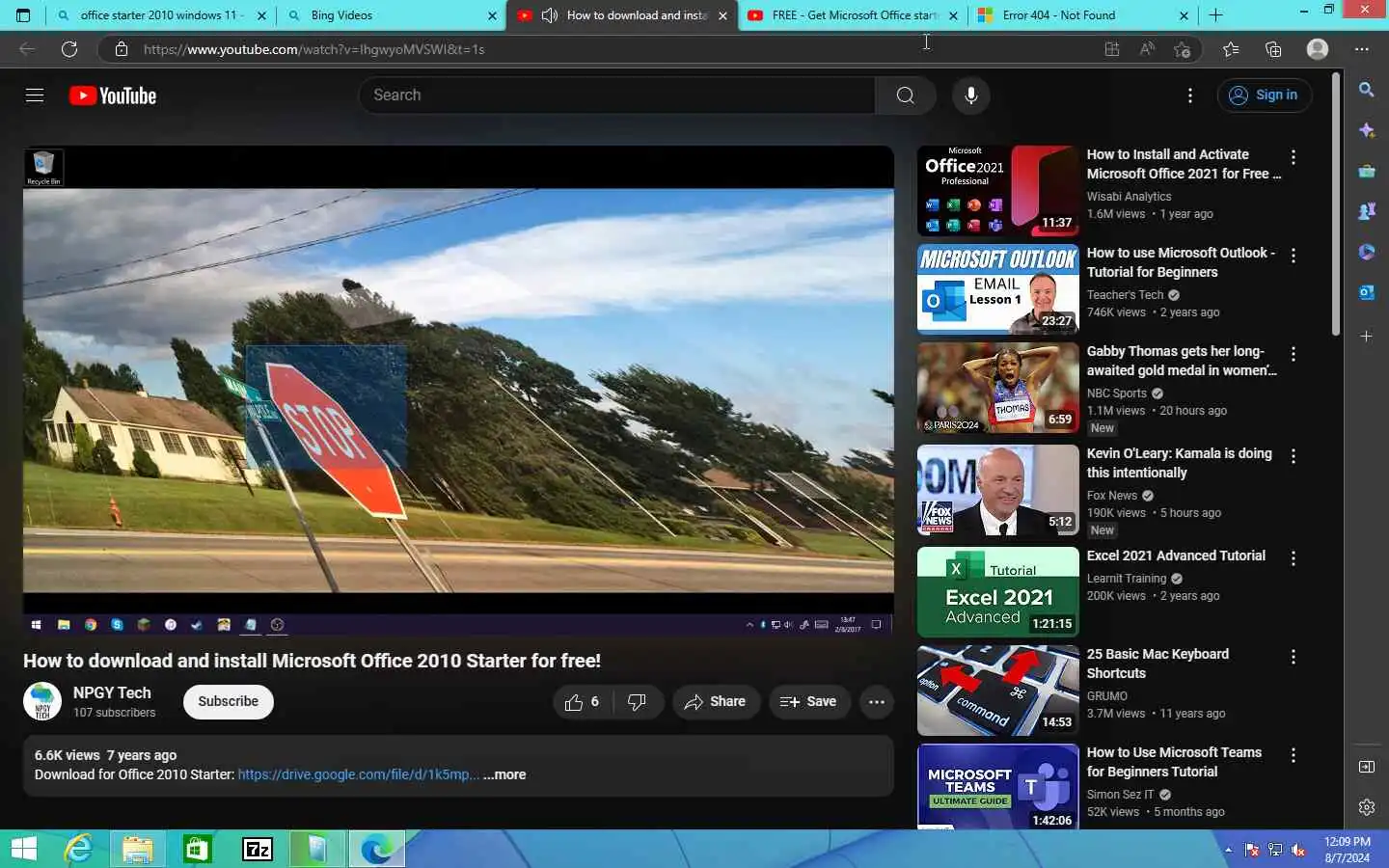Open options for the Microsoft Teams tutorial video
The height and width of the screenshot is (868, 1389).
coord(1294,755)
